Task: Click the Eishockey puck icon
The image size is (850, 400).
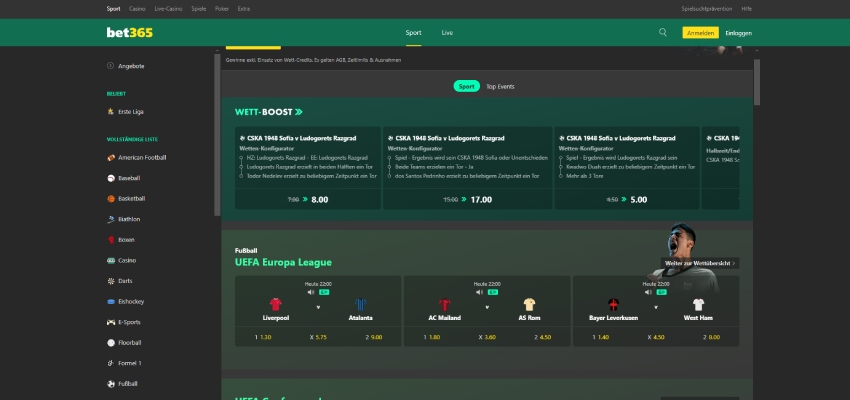Action: coord(111,301)
